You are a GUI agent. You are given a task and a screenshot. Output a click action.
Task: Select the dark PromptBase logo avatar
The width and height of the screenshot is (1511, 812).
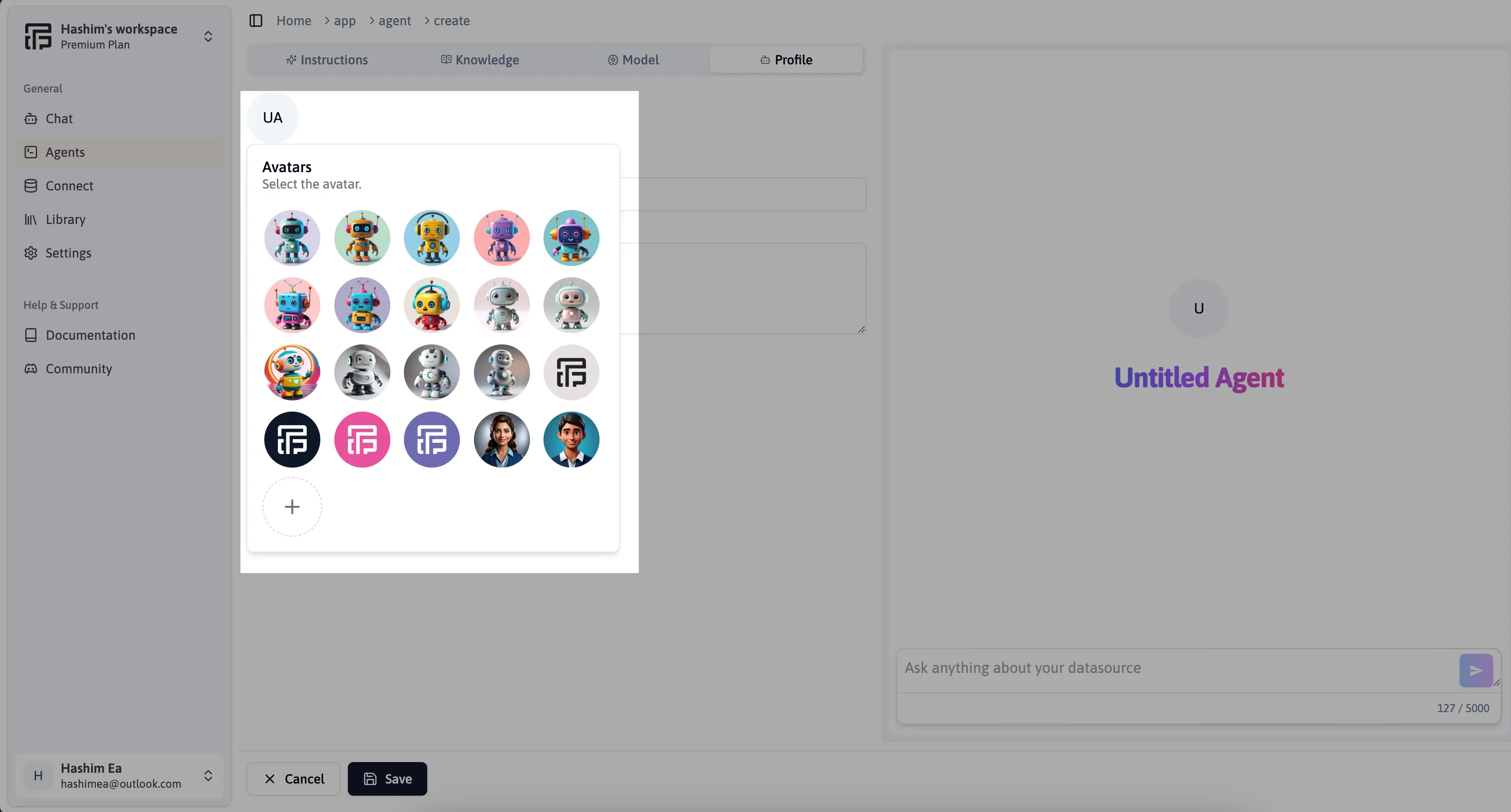coord(292,439)
